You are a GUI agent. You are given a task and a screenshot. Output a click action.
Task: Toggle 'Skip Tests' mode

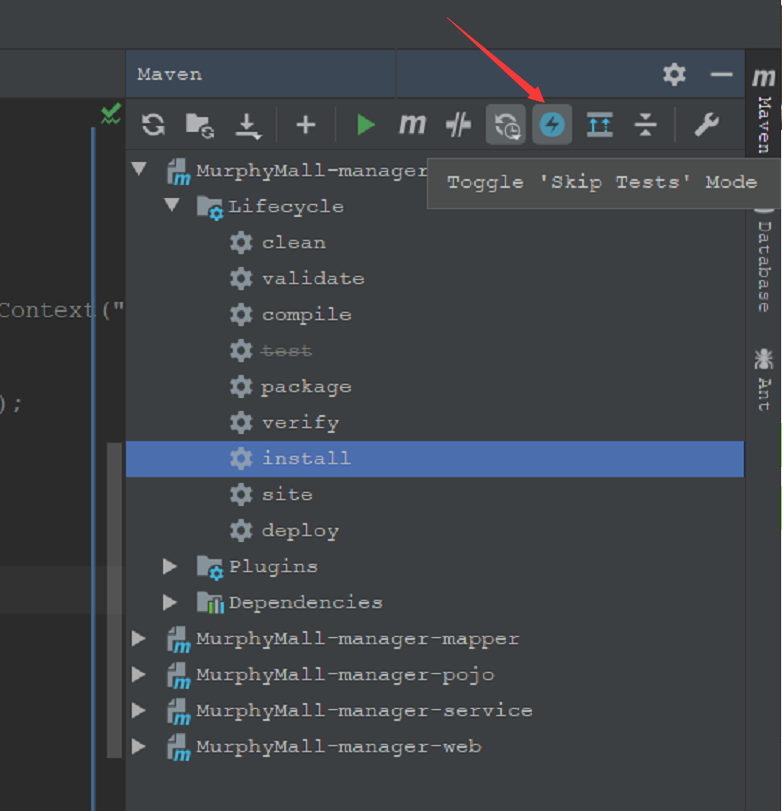552,125
